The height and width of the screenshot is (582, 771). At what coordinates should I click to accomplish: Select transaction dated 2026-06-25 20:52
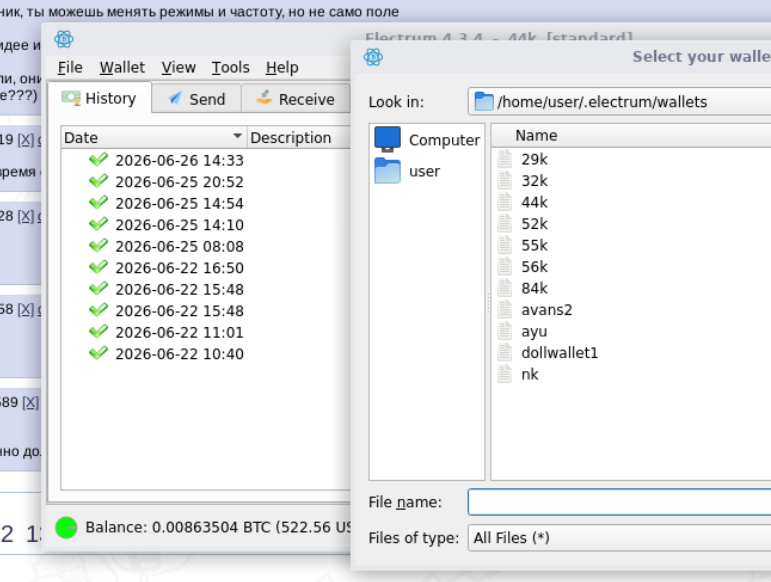point(179,182)
